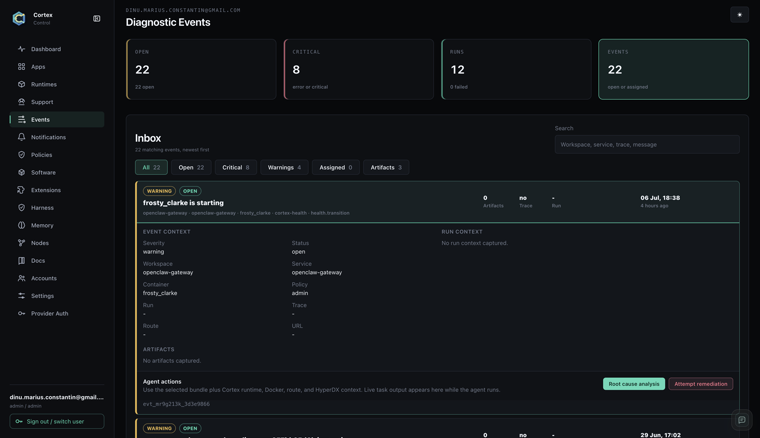The image size is (760, 438).
Task: Select the All 22 filter tab
Action: [x=151, y=167]
